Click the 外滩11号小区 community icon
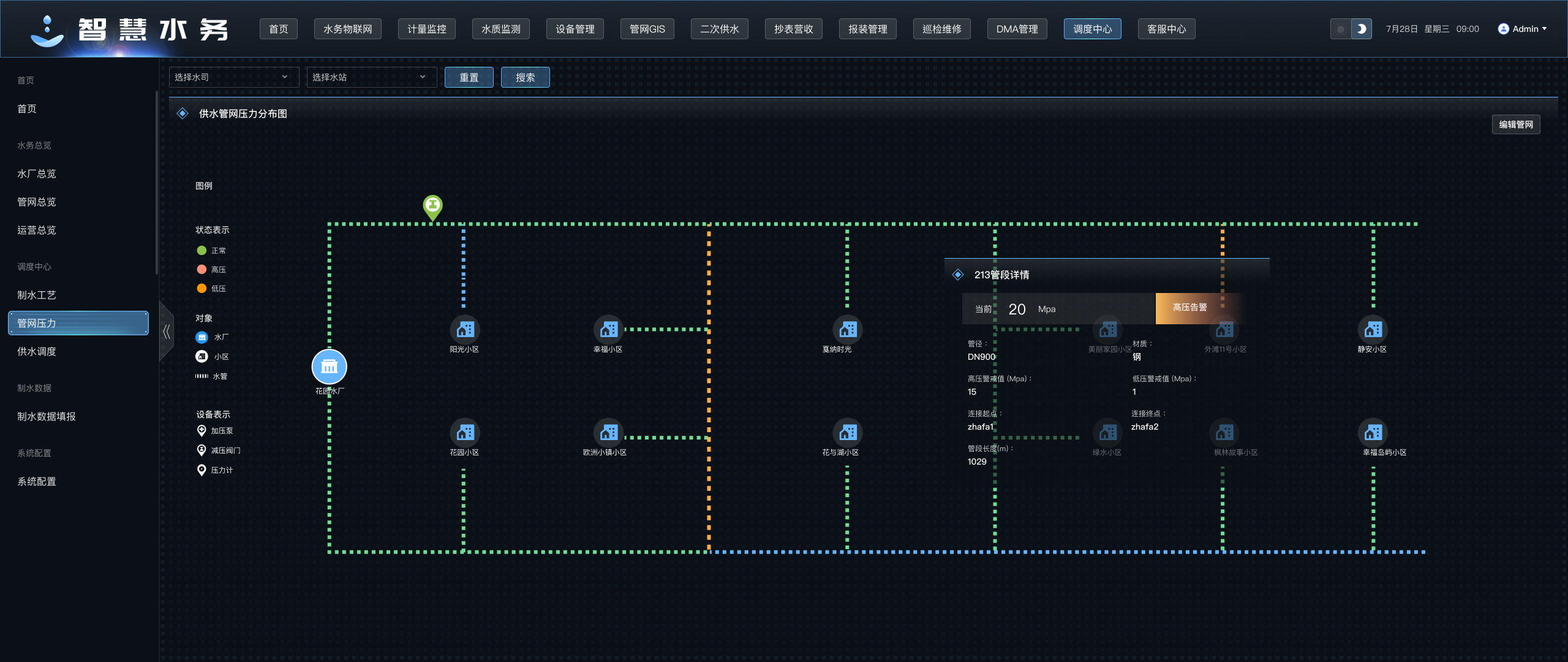 point(1224,330)
